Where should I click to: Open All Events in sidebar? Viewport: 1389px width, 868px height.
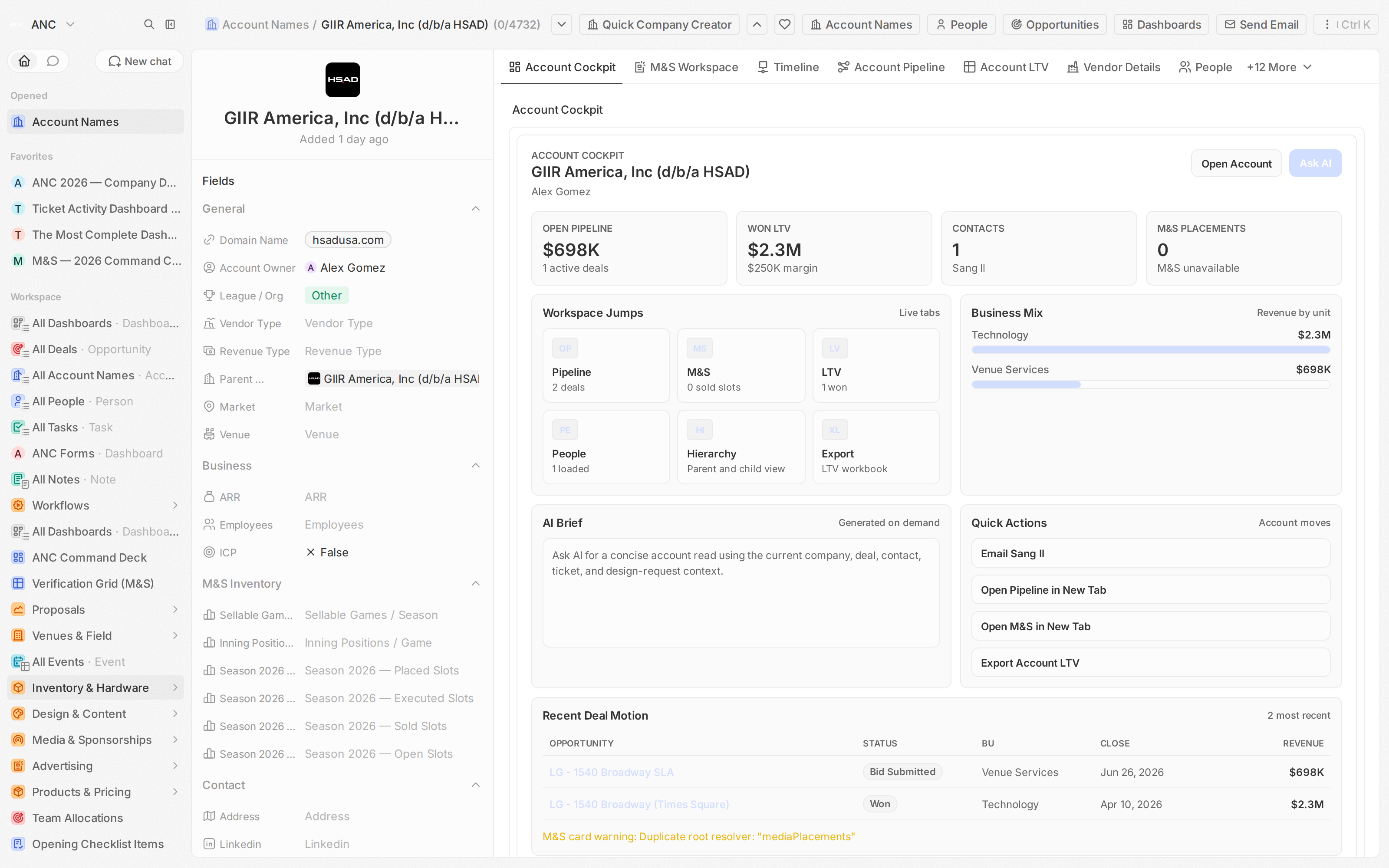click(x=95, y=661)
